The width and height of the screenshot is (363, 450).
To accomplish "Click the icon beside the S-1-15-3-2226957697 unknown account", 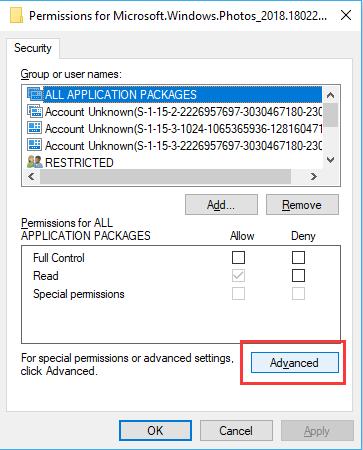I will tap(35, 145).
